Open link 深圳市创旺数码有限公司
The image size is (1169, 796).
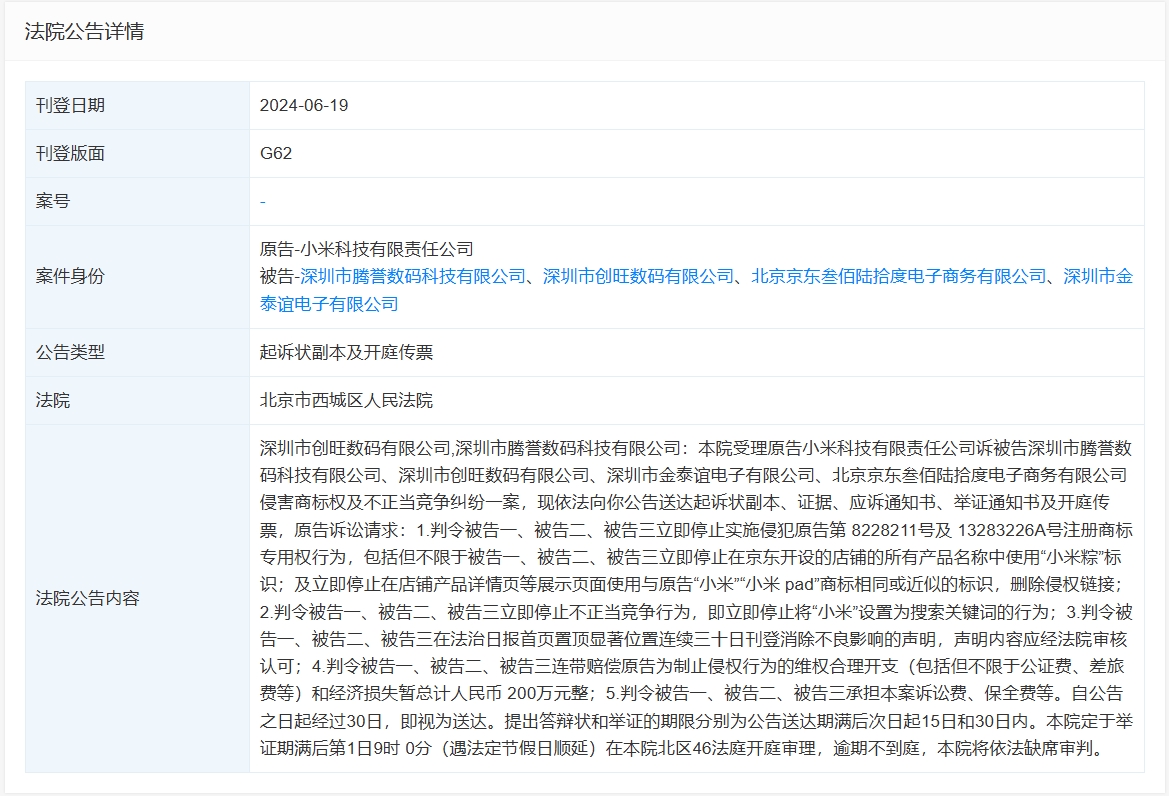pyautogui.click(x=638, y=277)
